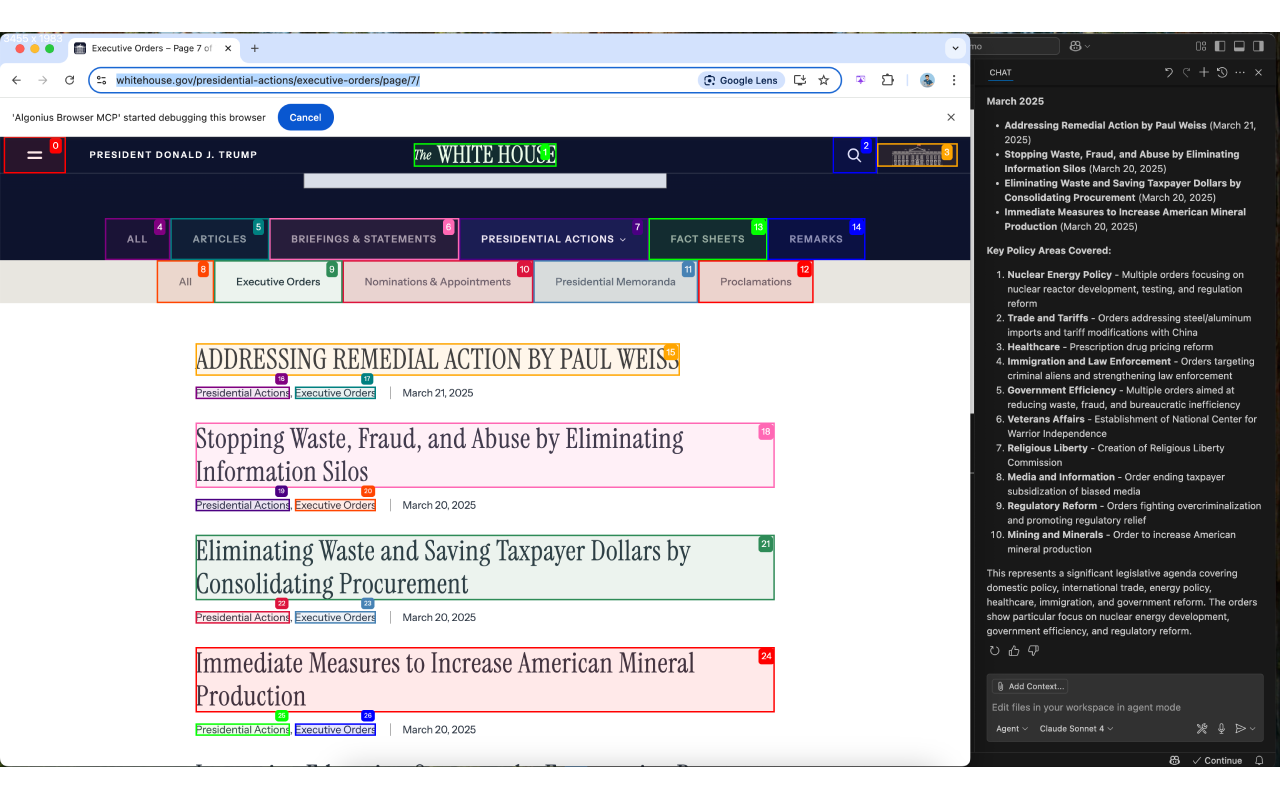Click Continue in the status bar
This screenshot has width=1280, height=800.
coord(1216,760)
